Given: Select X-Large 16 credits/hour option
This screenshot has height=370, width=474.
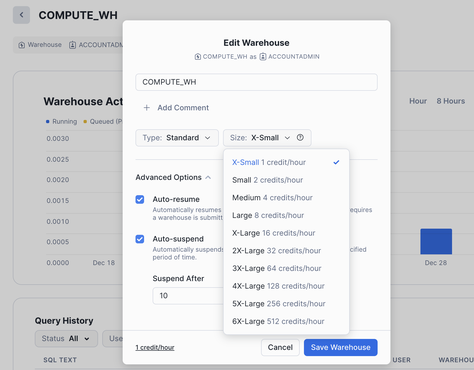Looking at the screenshot, I should pyautogui.click(x=286, y=233).
